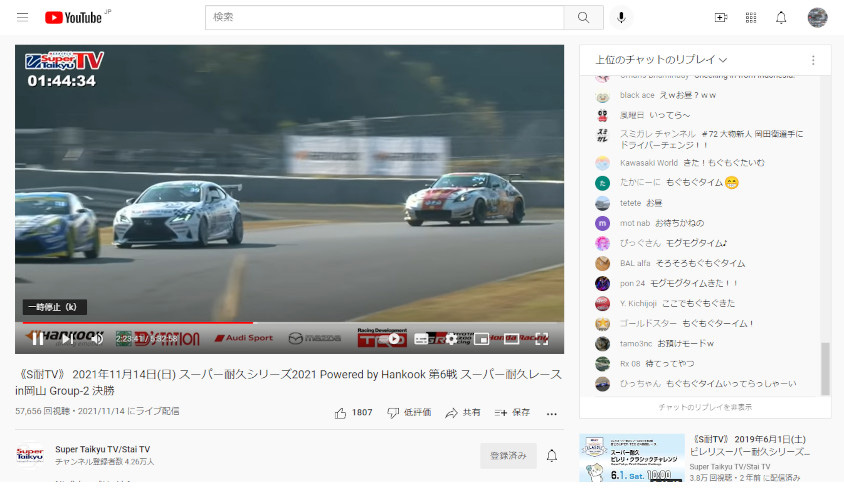Screen dimensions: 844x492
Task: Open more actions menu below video
Action: pos(551,412)
